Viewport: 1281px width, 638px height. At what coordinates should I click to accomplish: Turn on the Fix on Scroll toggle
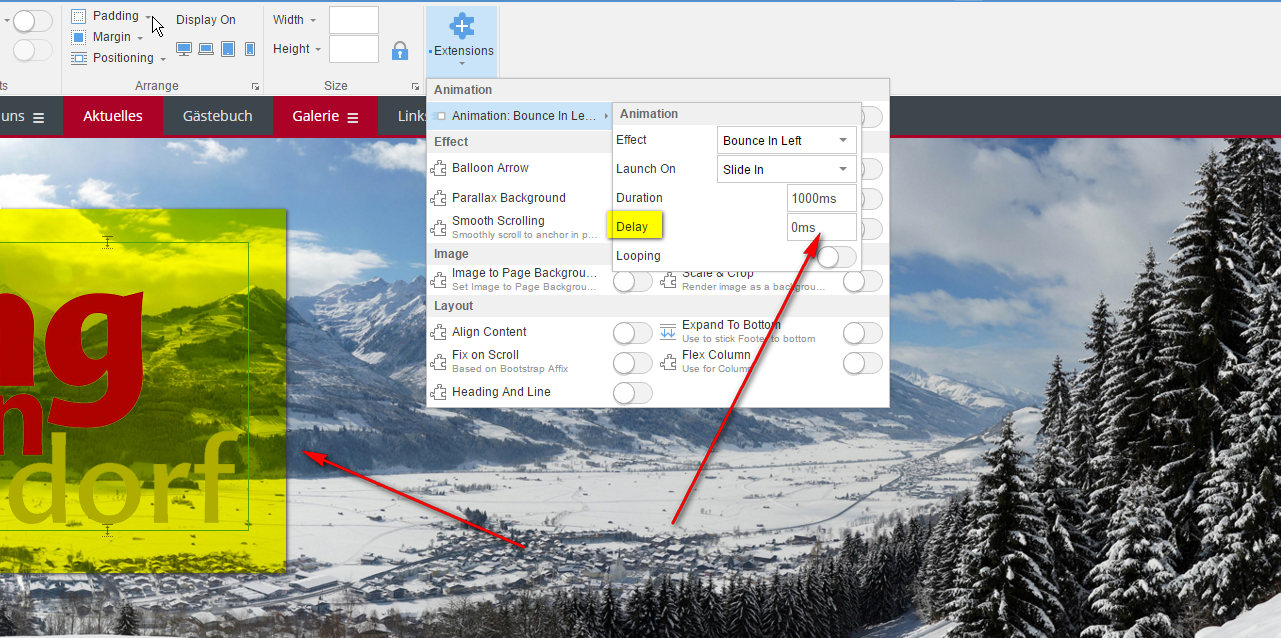(x=632, y=362)
